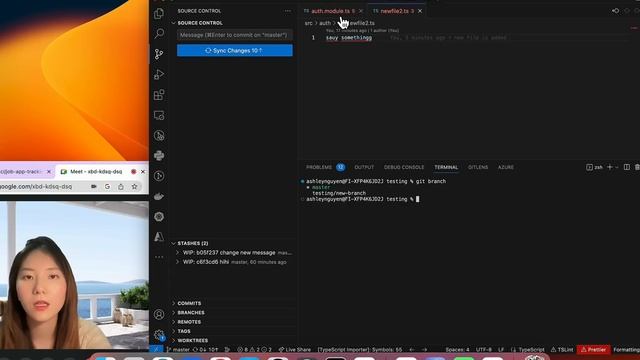Click TSLint warning in status bar
The width and height of the screenshot is (640, 360).
click(562, 349)
